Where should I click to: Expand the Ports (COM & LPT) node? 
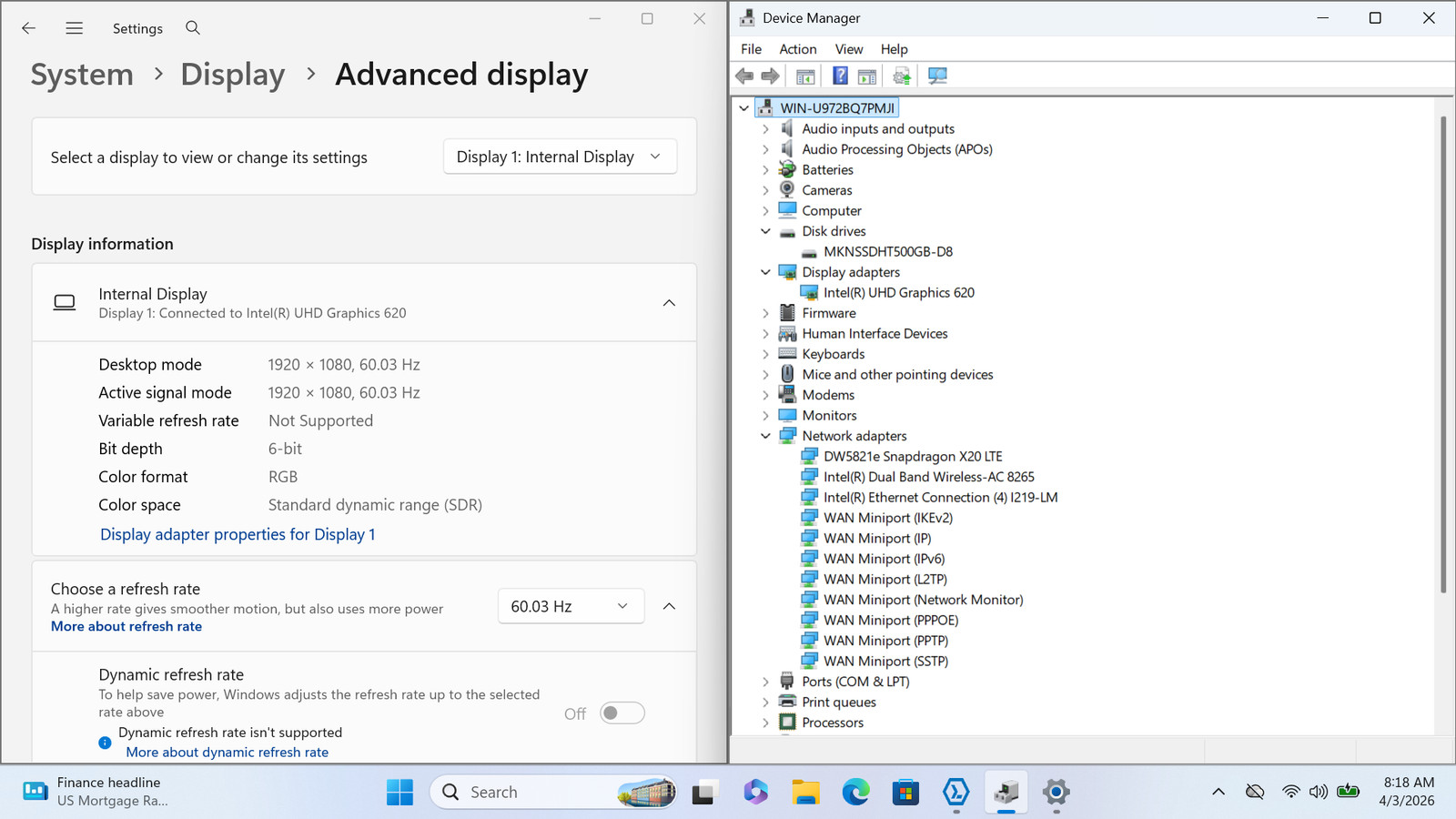pos(766,682)
